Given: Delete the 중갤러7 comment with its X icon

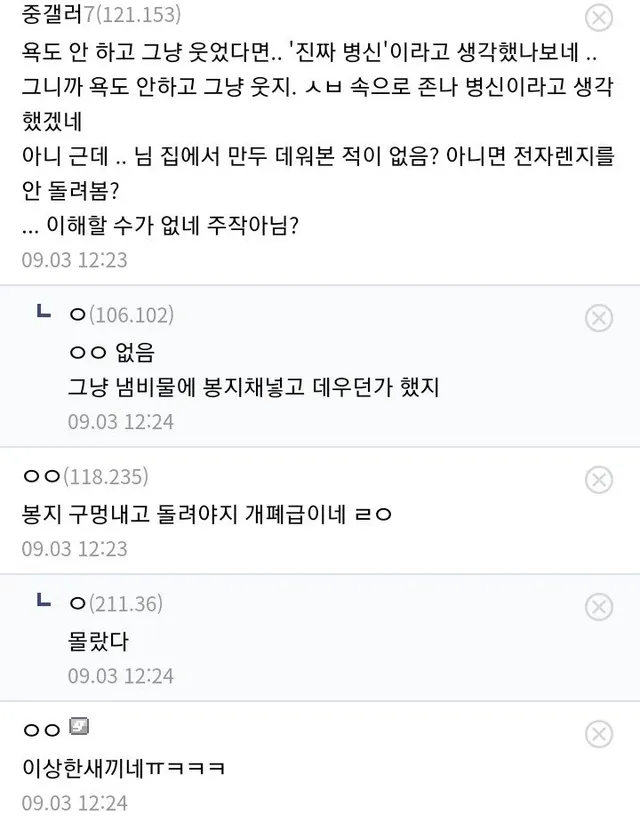Looking at the screenshot, I should point(598,17).
